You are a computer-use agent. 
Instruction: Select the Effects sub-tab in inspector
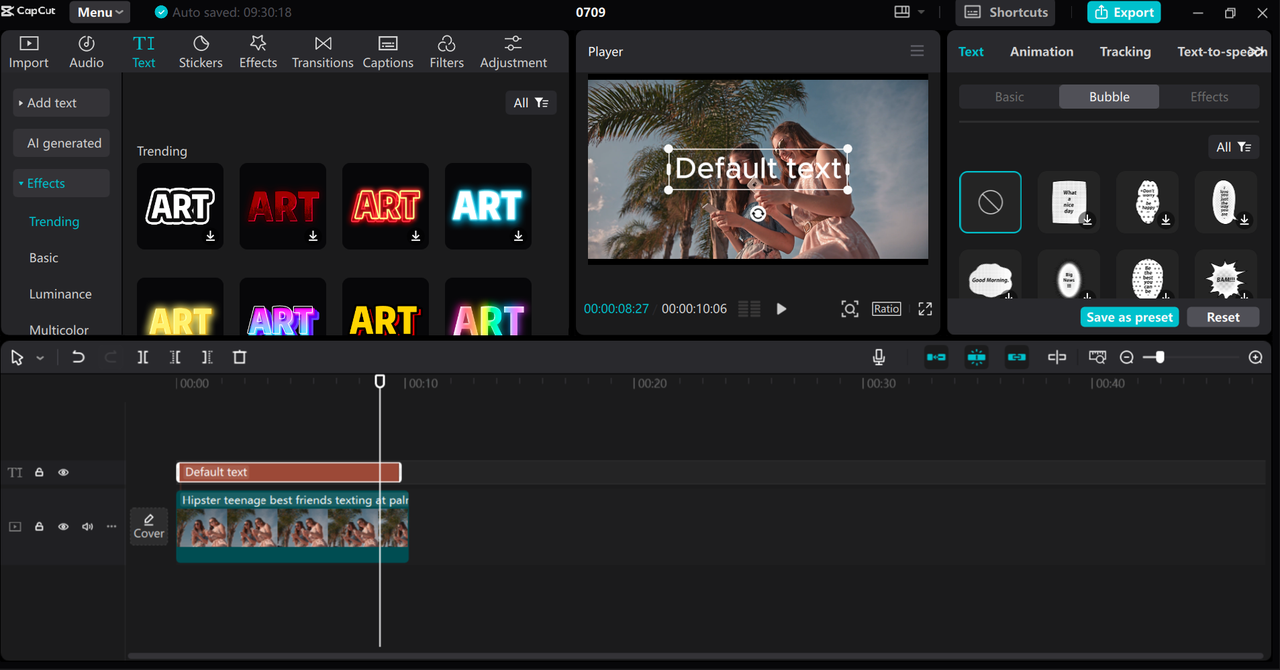tap(1209, 97)
